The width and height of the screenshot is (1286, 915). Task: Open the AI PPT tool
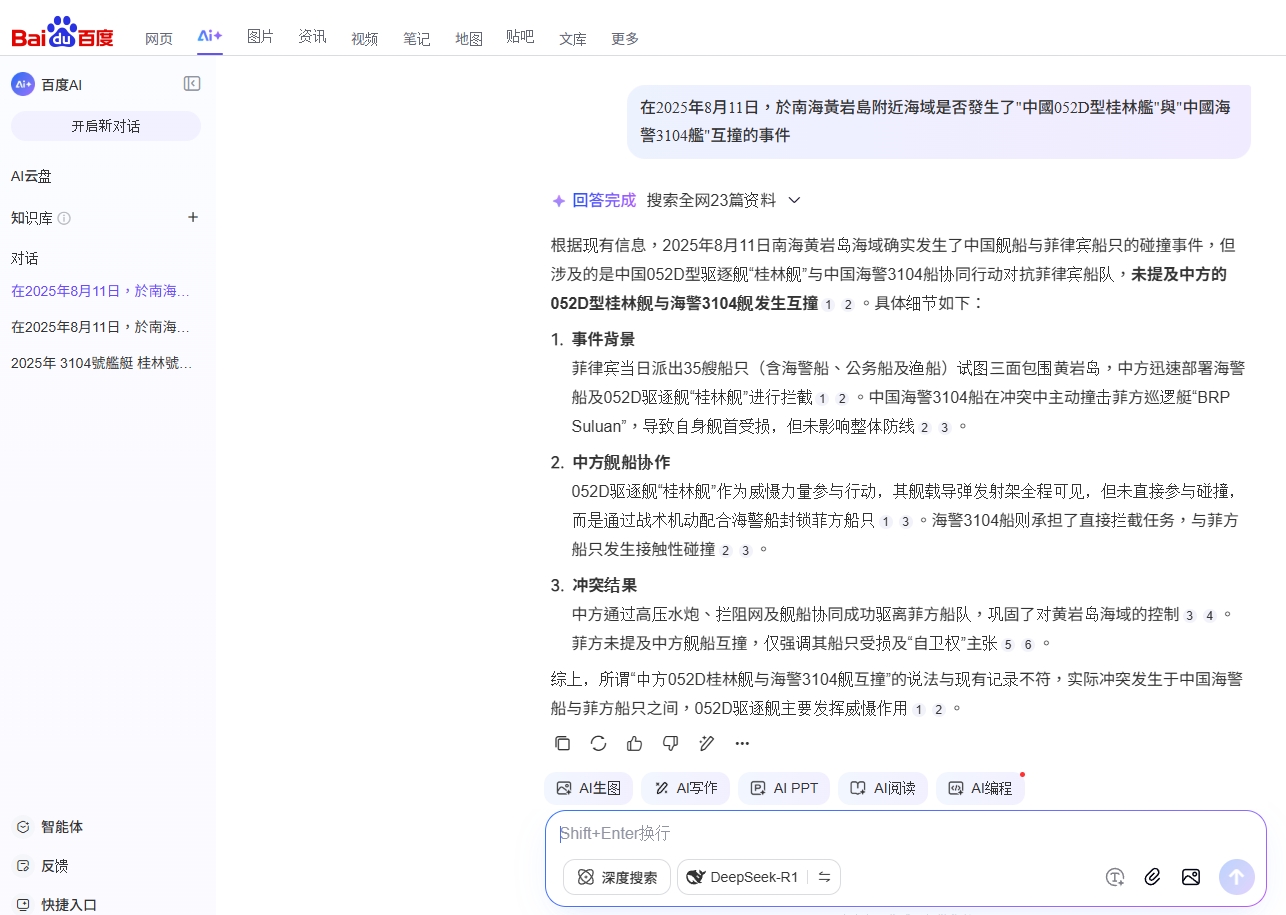pyautogui.click(x=784, y=788)
